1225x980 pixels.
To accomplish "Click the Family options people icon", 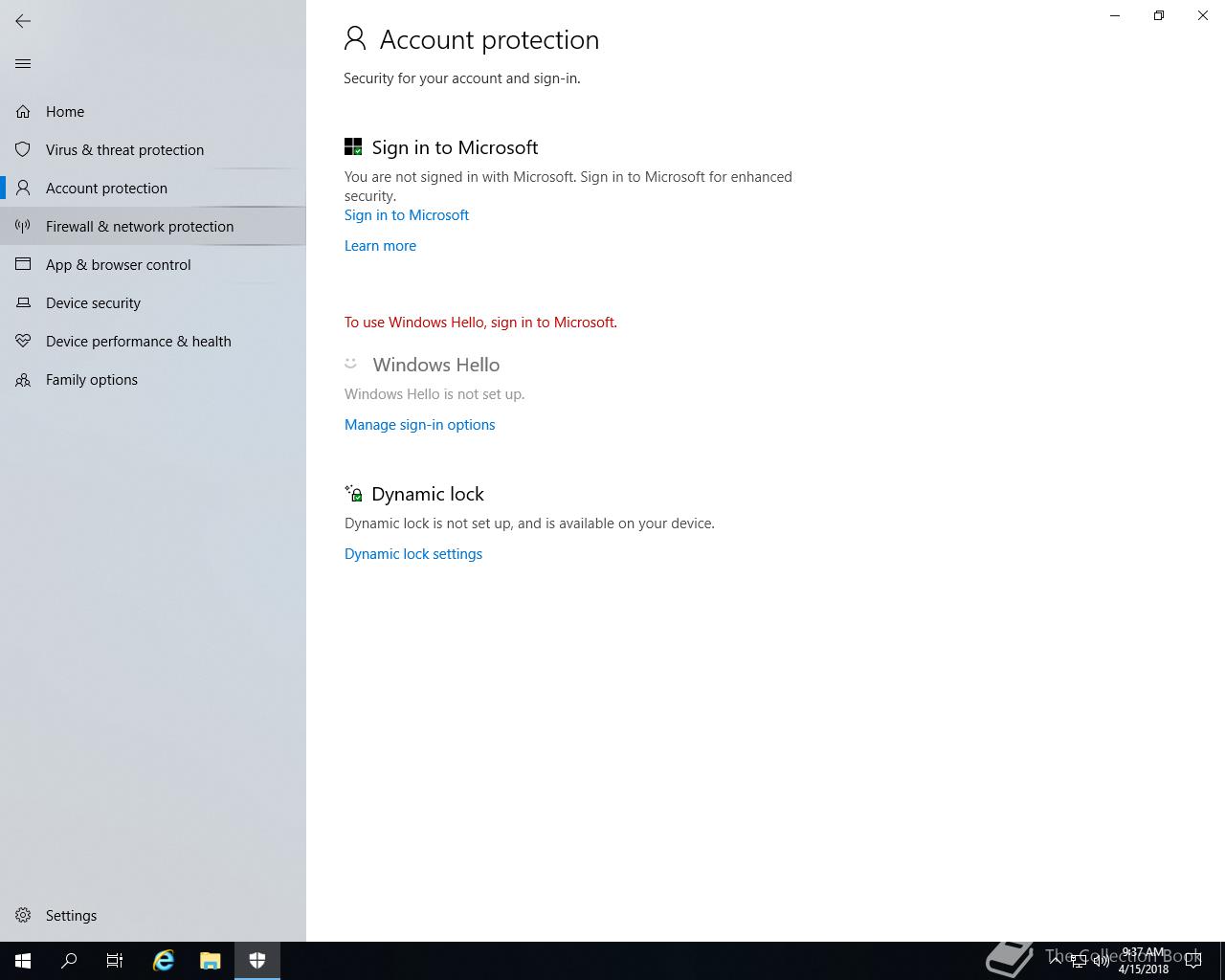I will click(23, 380).
